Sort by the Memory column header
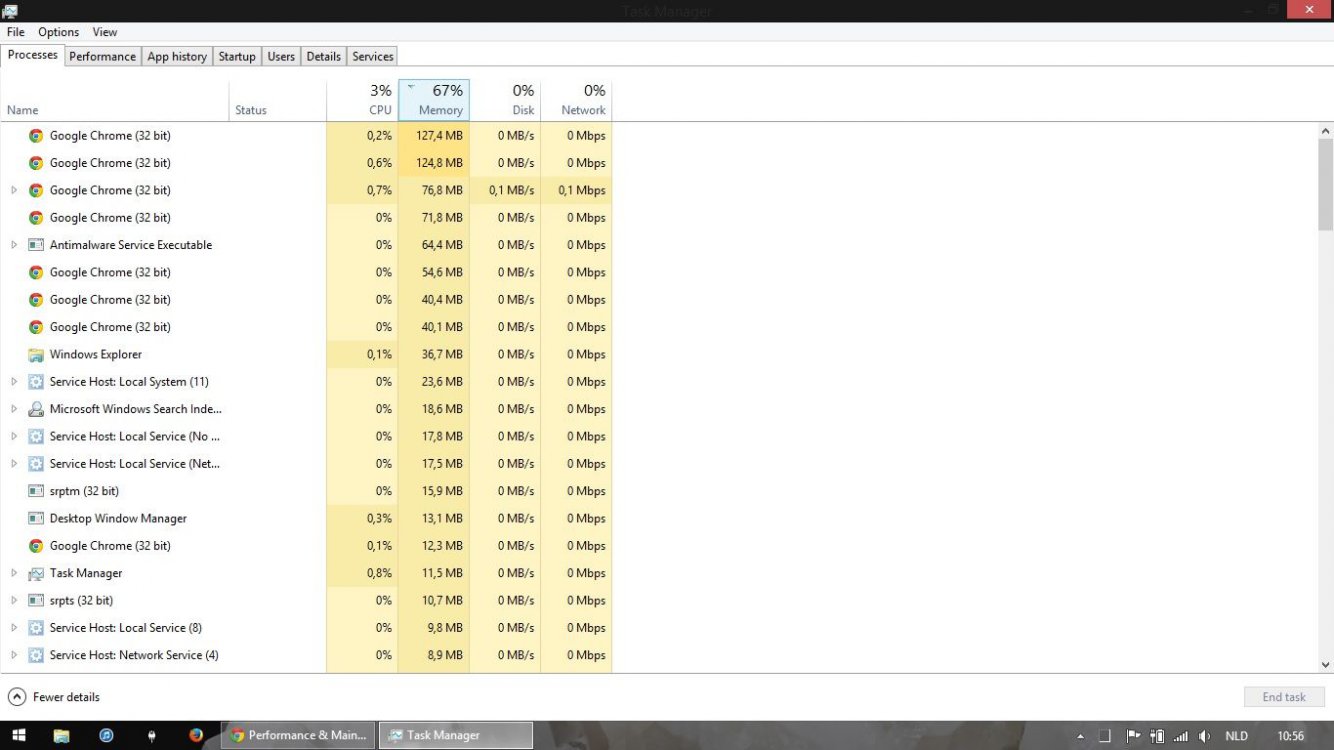The image size is (1334, 750). 434,100
